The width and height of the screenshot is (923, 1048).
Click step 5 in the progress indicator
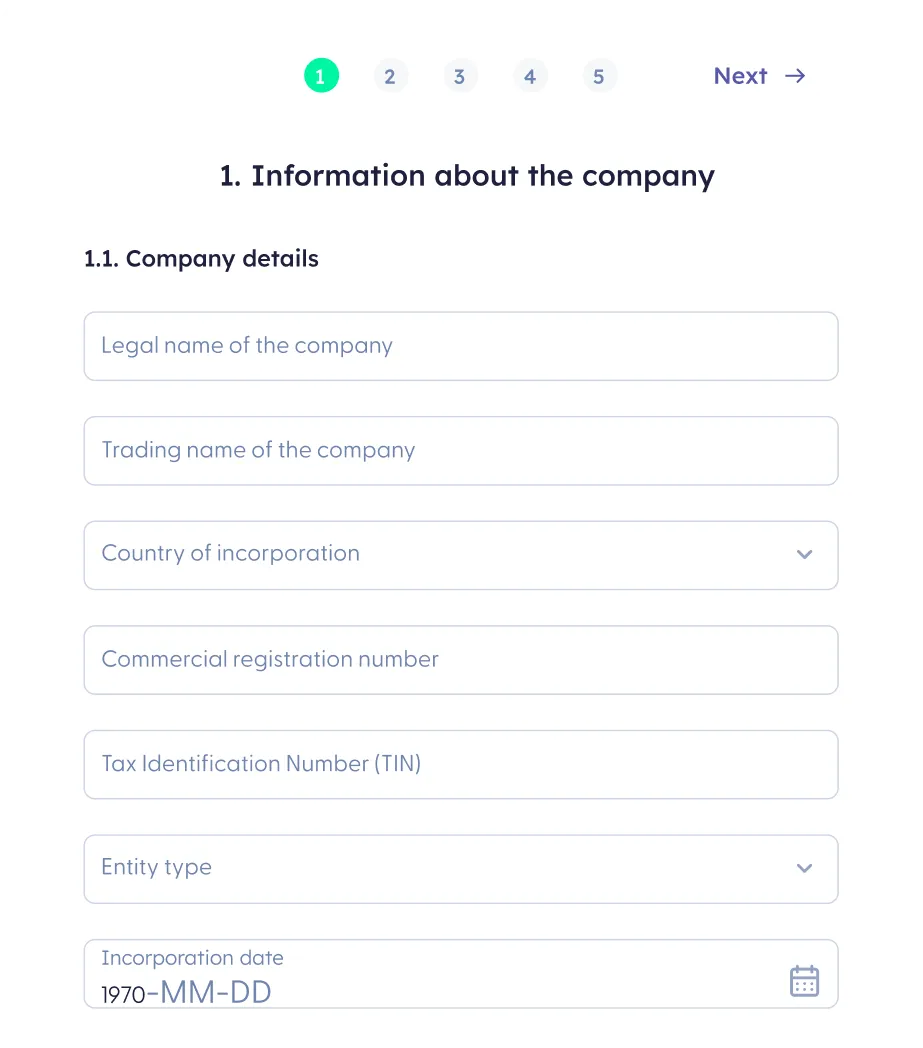pos(600,75)
